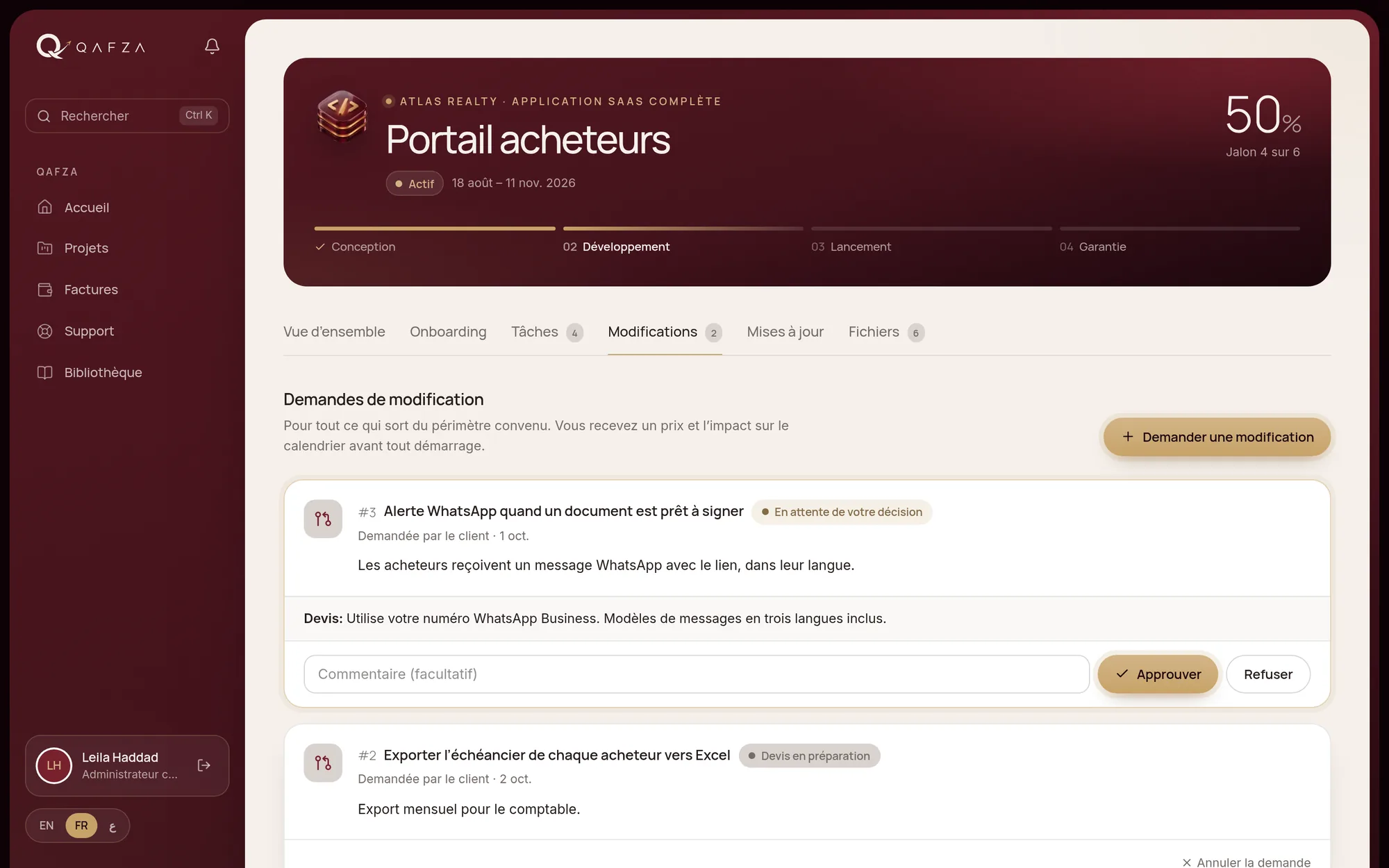Click the Développement phase progress bar
This screenshot has width=1389, height=868.
683,228
